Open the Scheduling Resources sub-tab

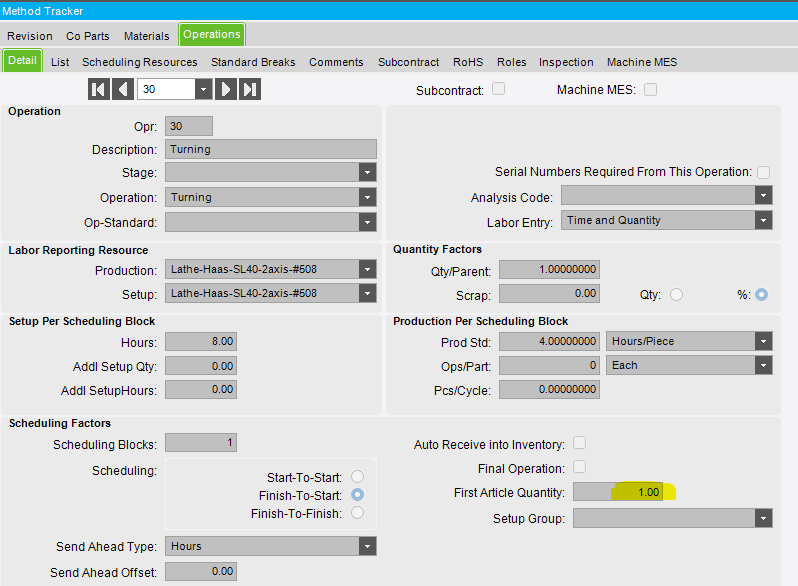click(139, 62)
